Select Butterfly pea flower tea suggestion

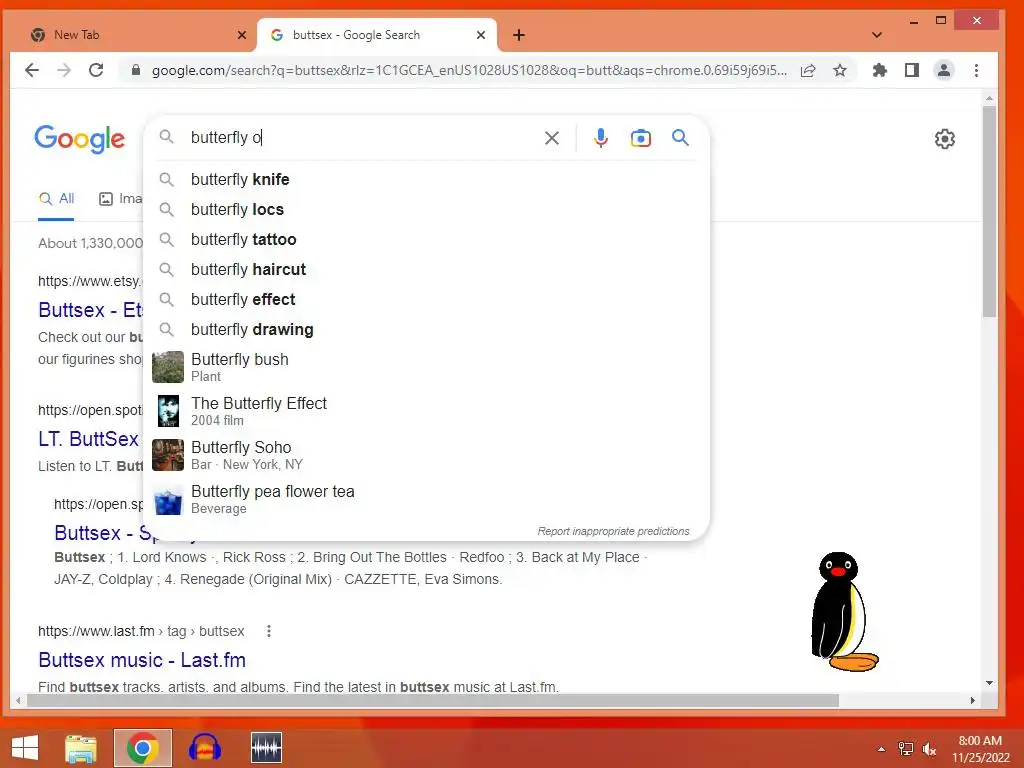(x=426, y=499)
